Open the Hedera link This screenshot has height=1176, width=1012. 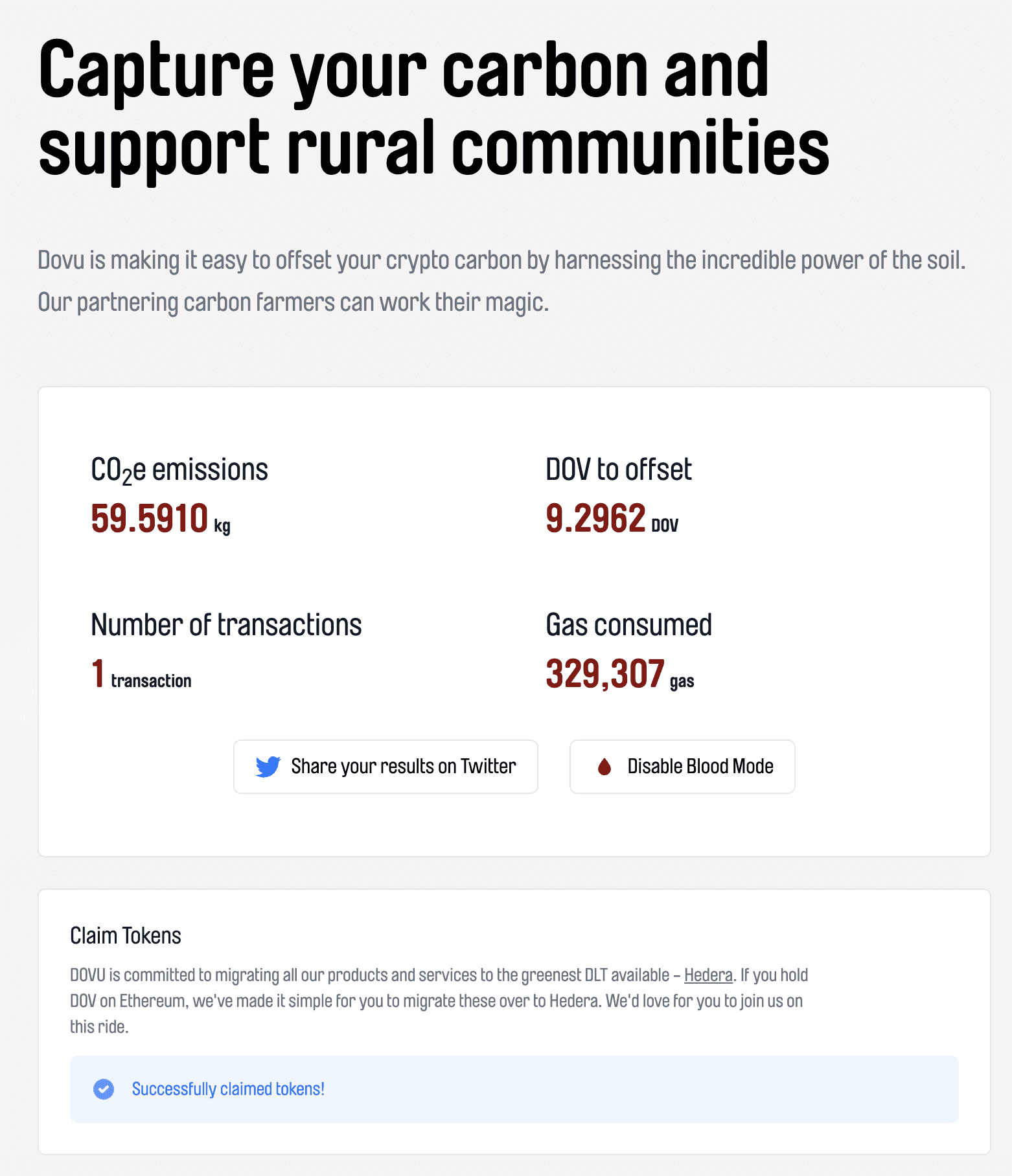(x=708, y=975)
